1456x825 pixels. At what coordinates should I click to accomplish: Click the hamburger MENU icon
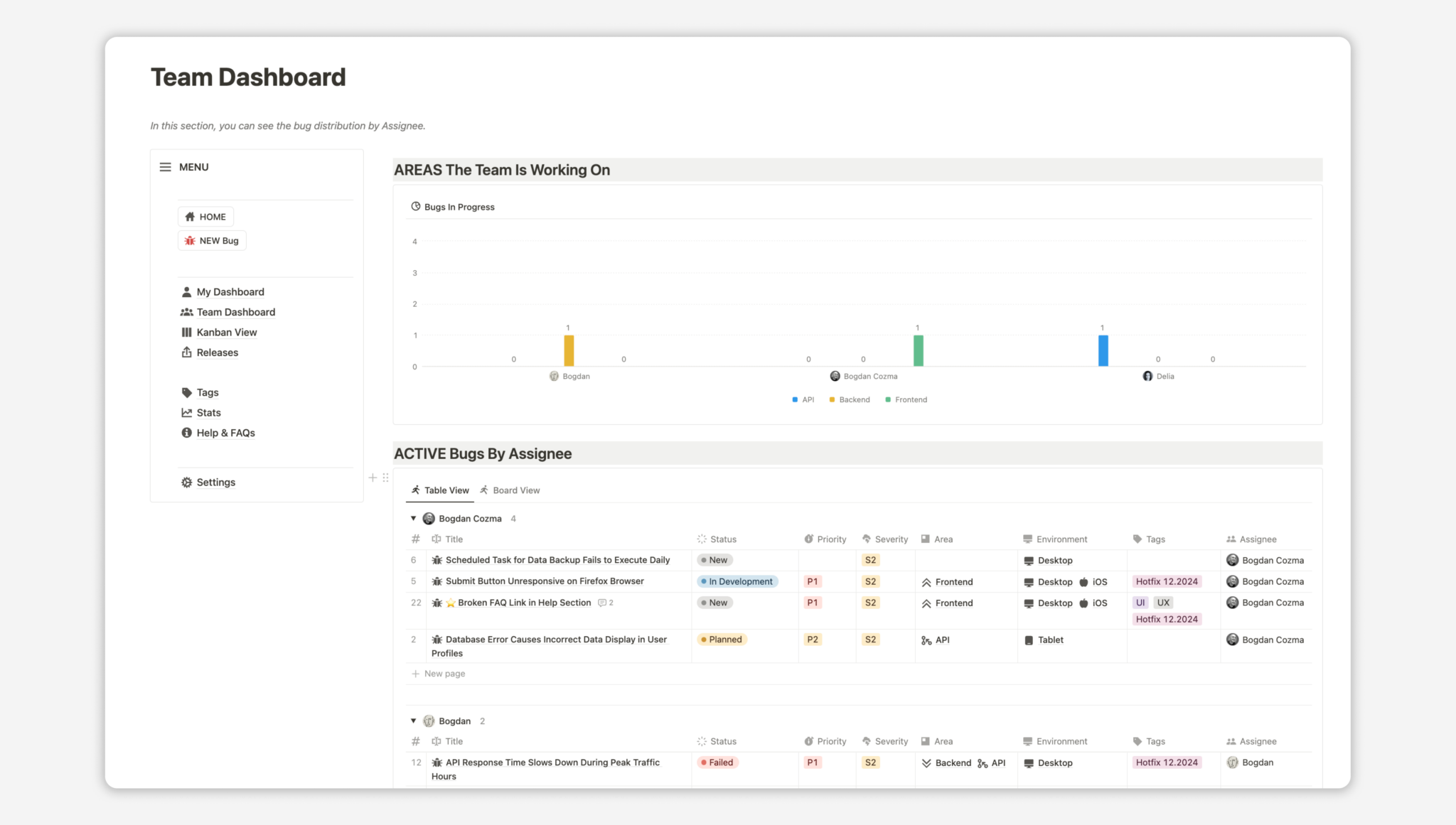click(165, 167)
